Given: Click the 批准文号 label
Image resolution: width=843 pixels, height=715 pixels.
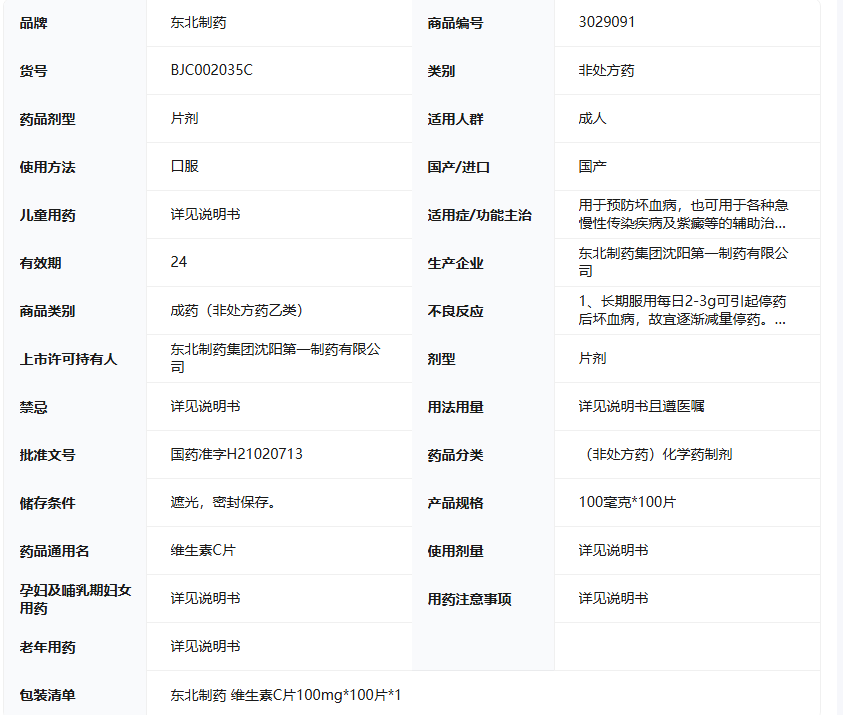Looking at the screenshot, I should 47,455.
